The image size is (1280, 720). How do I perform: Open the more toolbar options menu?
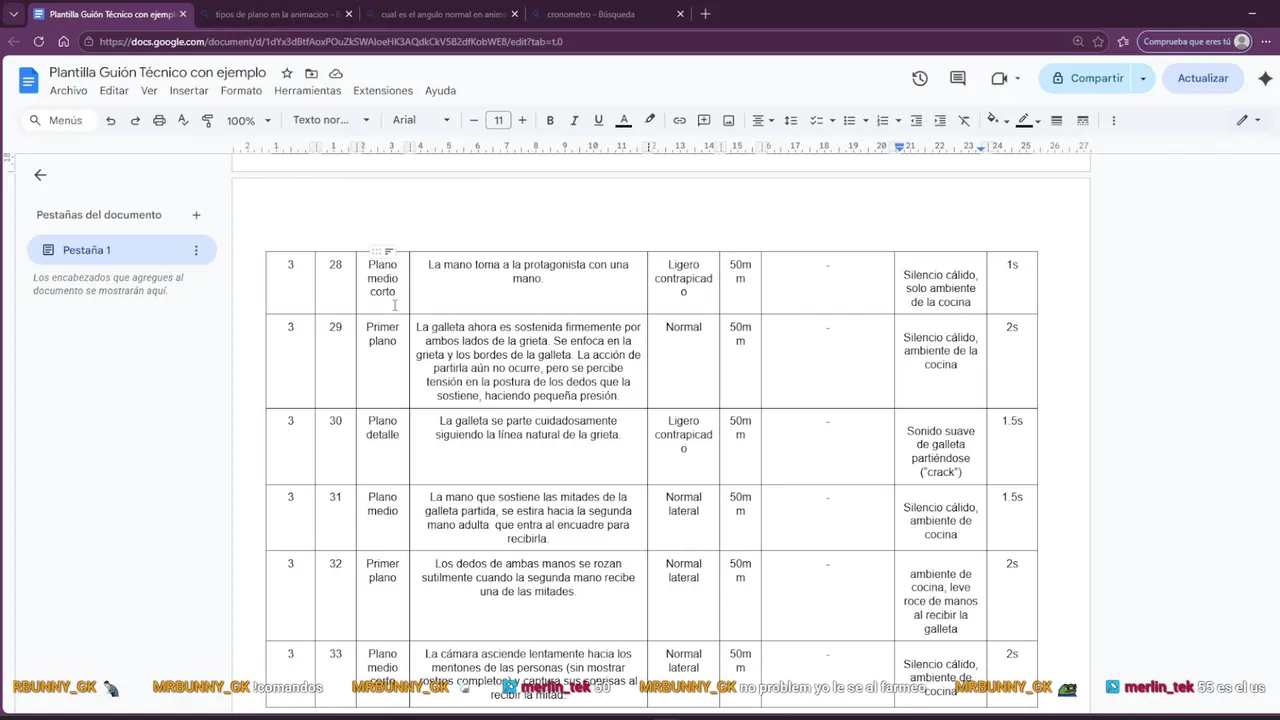coord(1113,120)
